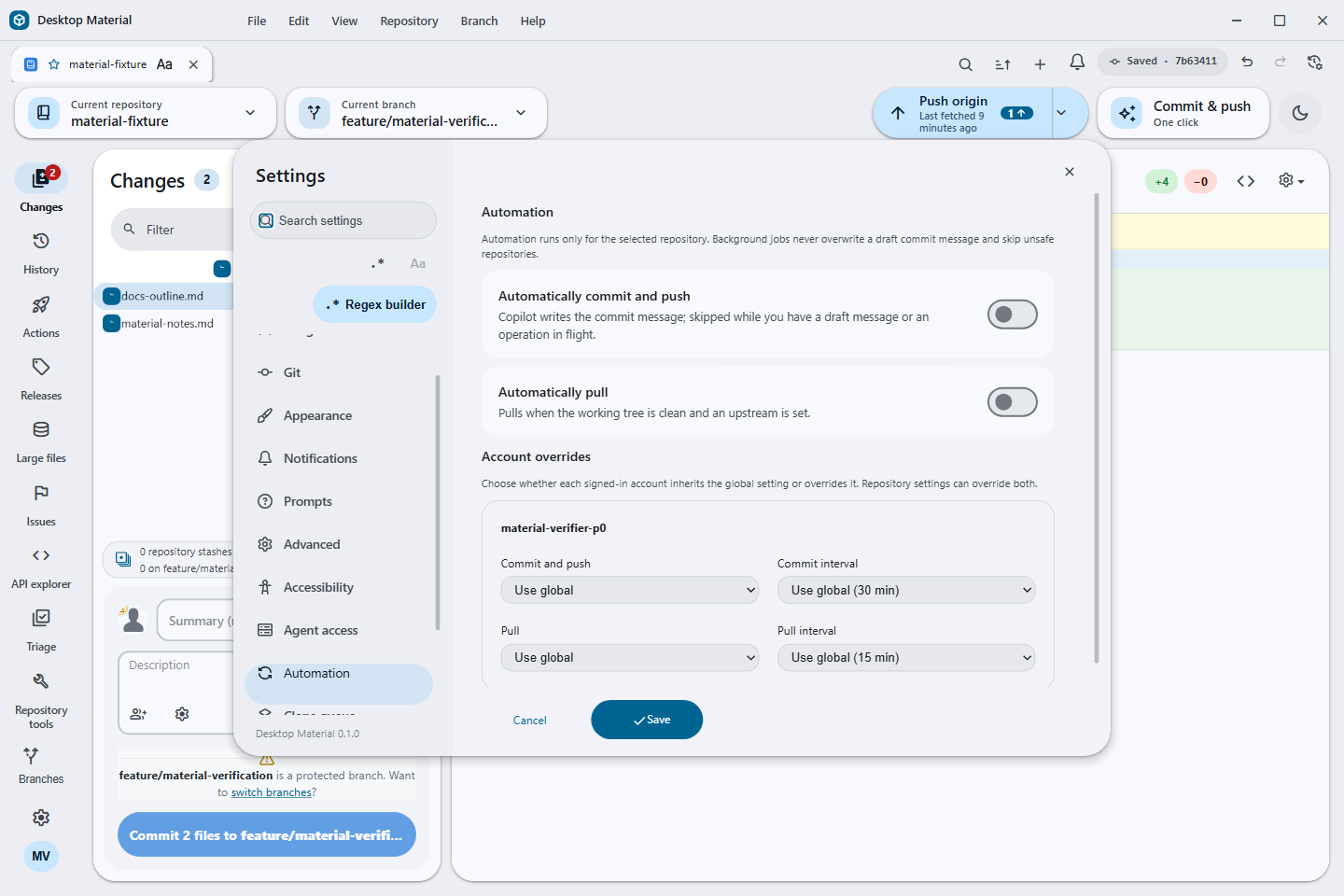
Task: Toggle match case Aa in settings search
Action: [x=418, y=263]
